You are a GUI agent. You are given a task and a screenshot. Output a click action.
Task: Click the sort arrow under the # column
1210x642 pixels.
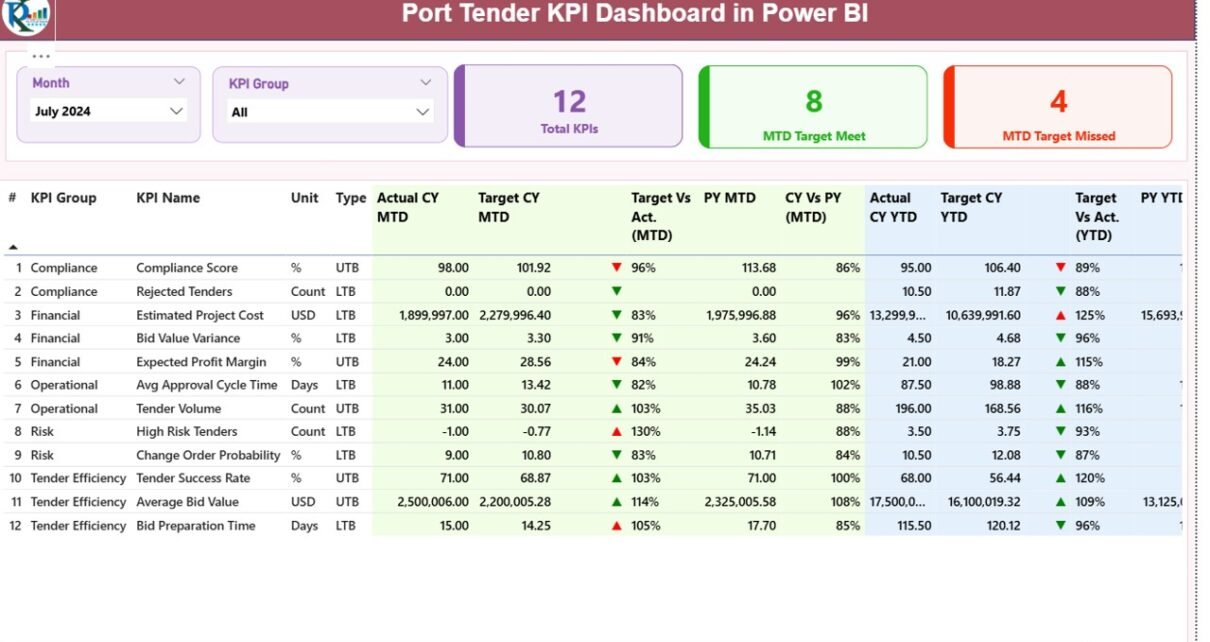coord(13,246)
